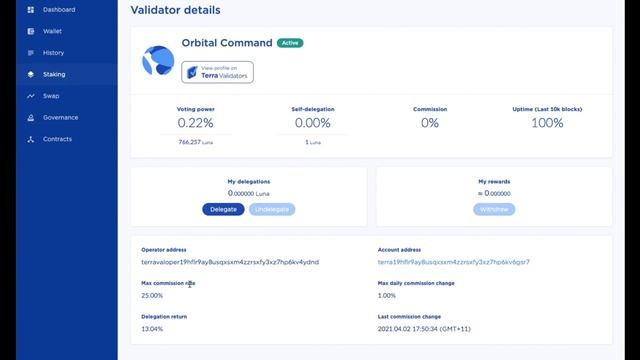Click the Contracts network icon
The image size is (640, 360).
pyautogui.click(x=31, y=139)
